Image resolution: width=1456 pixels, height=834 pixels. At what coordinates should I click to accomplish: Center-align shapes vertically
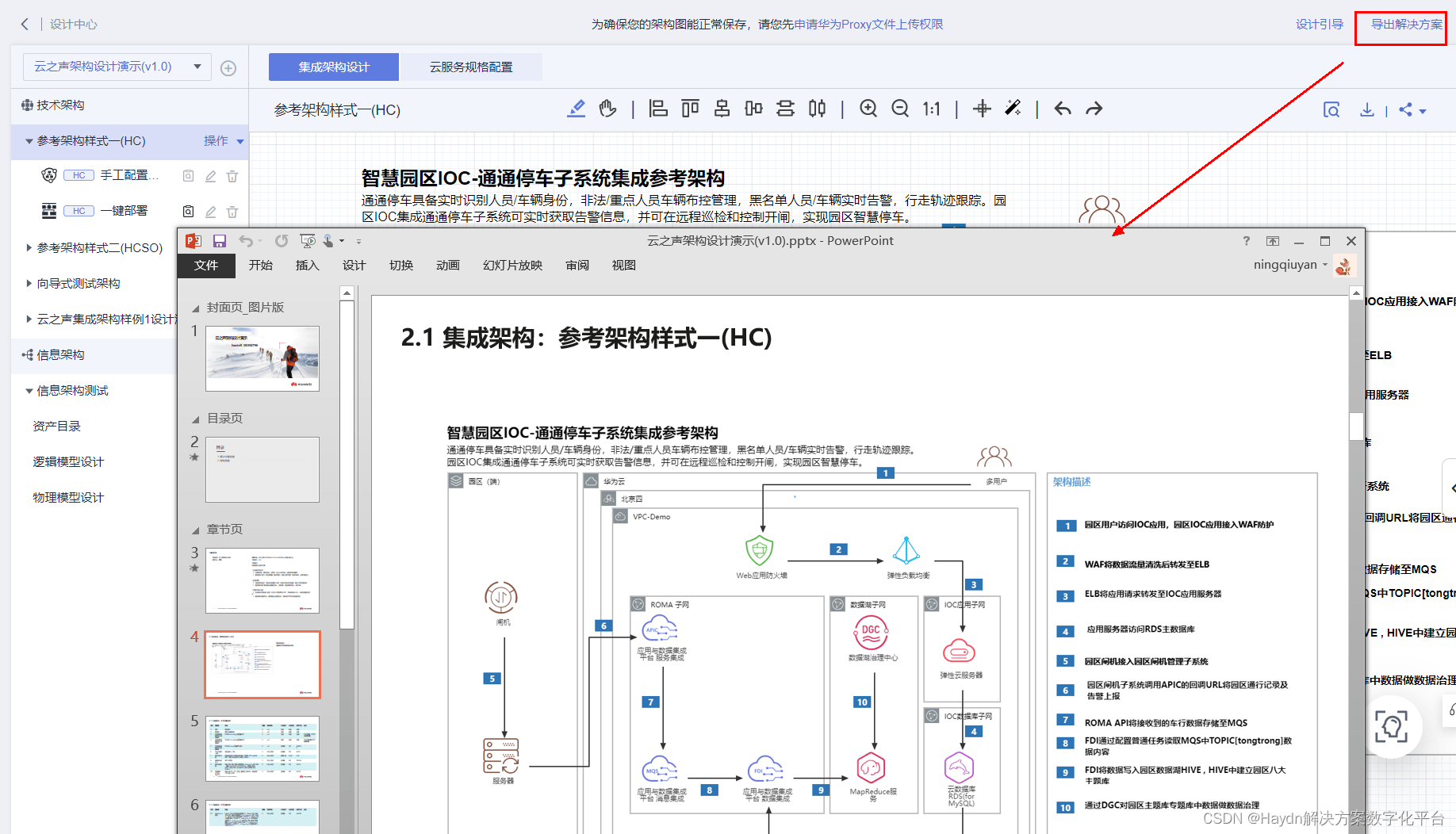pos(753,109)
